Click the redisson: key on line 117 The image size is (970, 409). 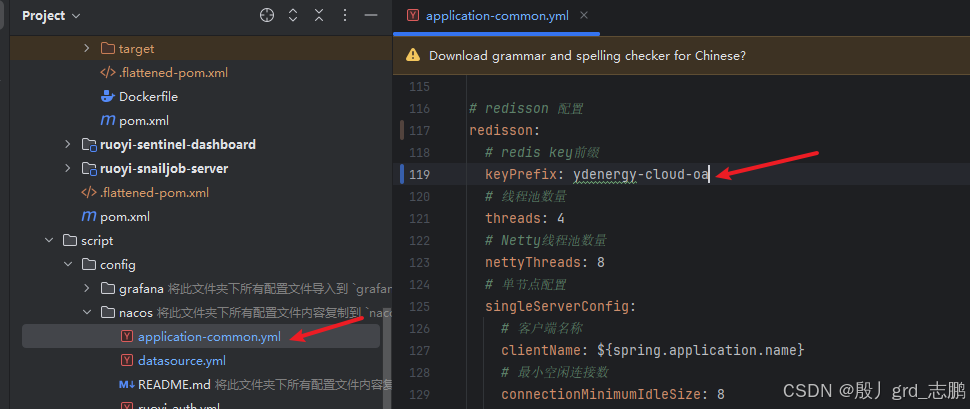(505, 131)
